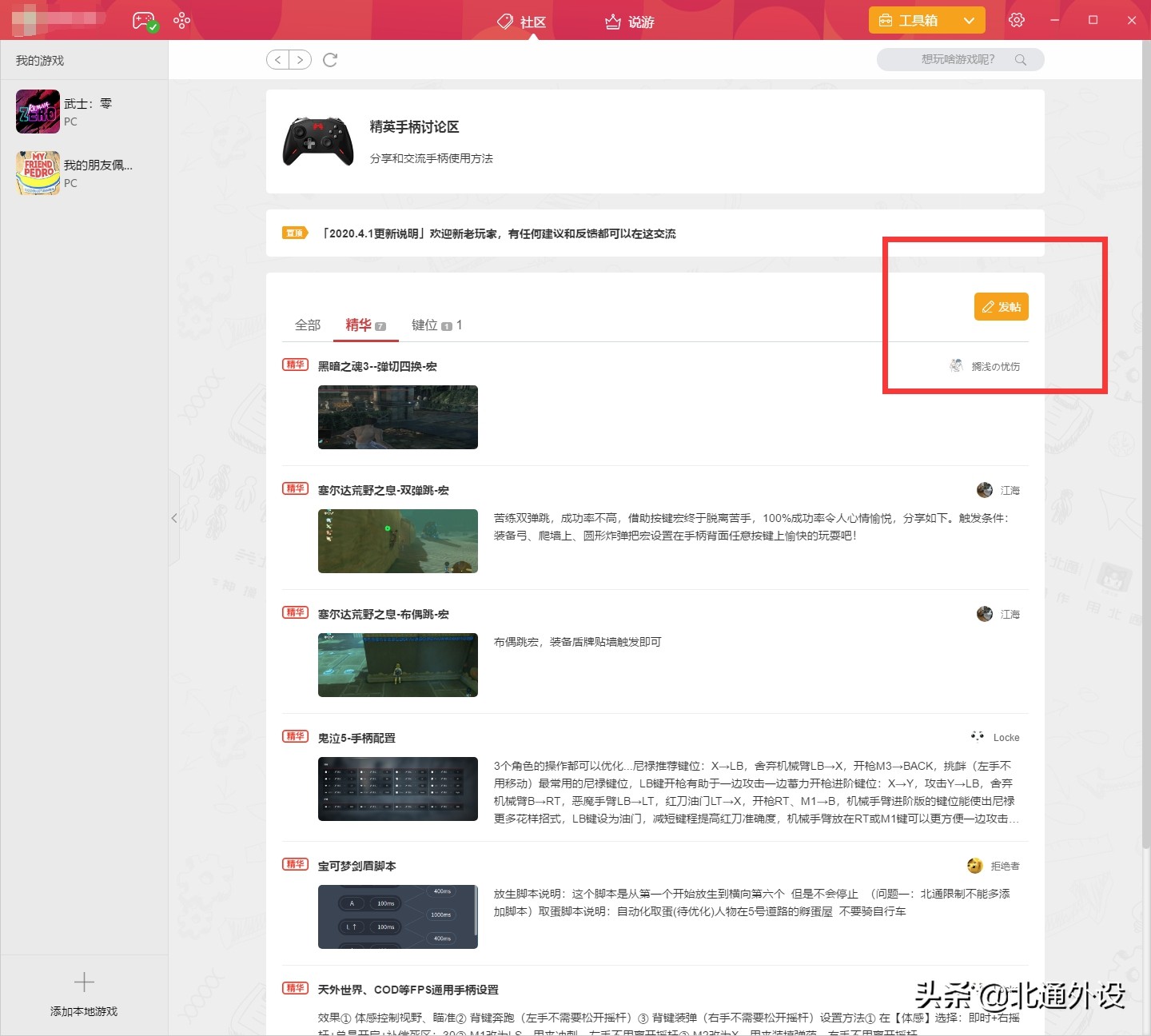Switch to the 键位 posts tab
1151x1036 pixels.
(436, 325)
